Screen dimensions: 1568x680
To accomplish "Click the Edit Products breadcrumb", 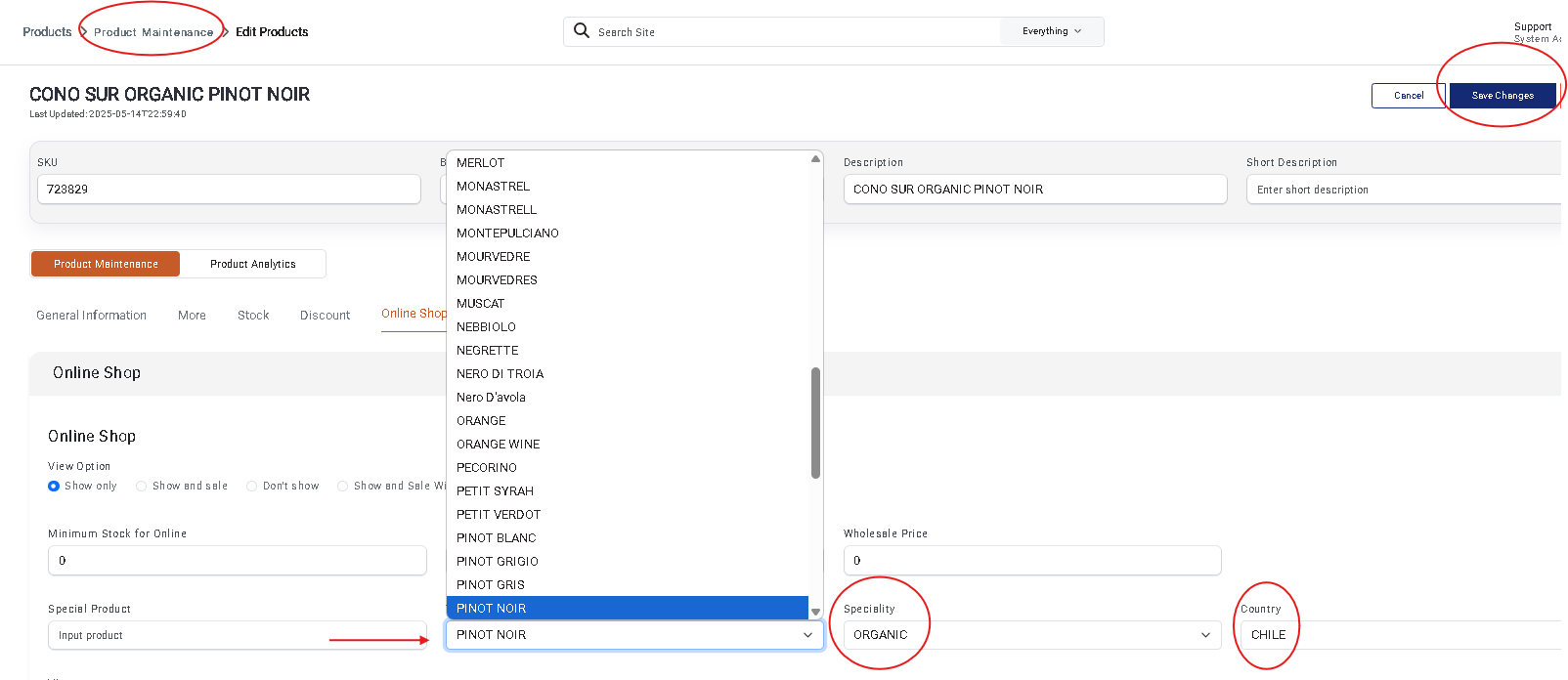I will click(x=272, y=32).
